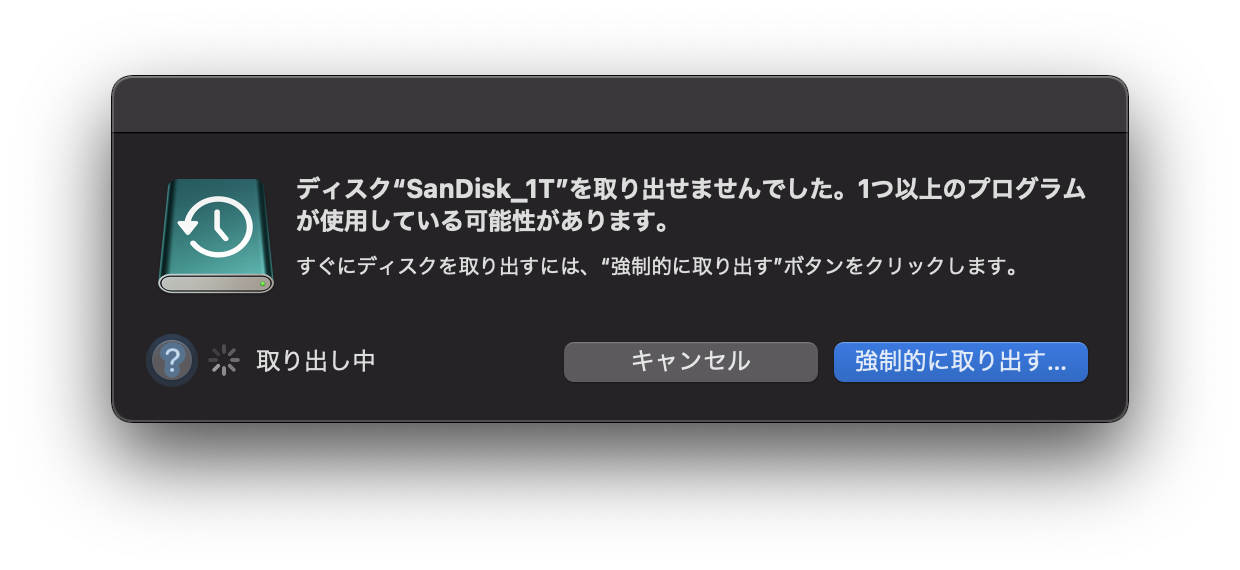Click the bold headline's first line
Screen dimensions: 1240x570
point(692,191)
